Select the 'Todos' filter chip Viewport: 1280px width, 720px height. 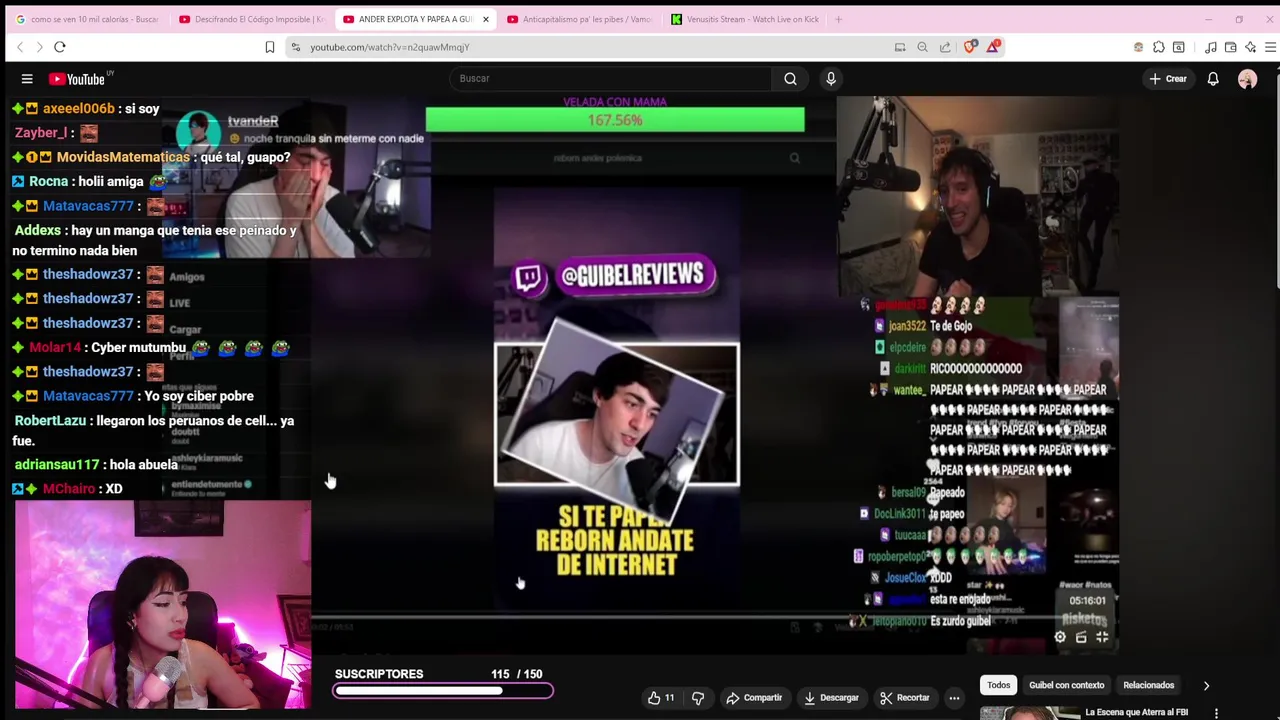[x=998, y=685]
